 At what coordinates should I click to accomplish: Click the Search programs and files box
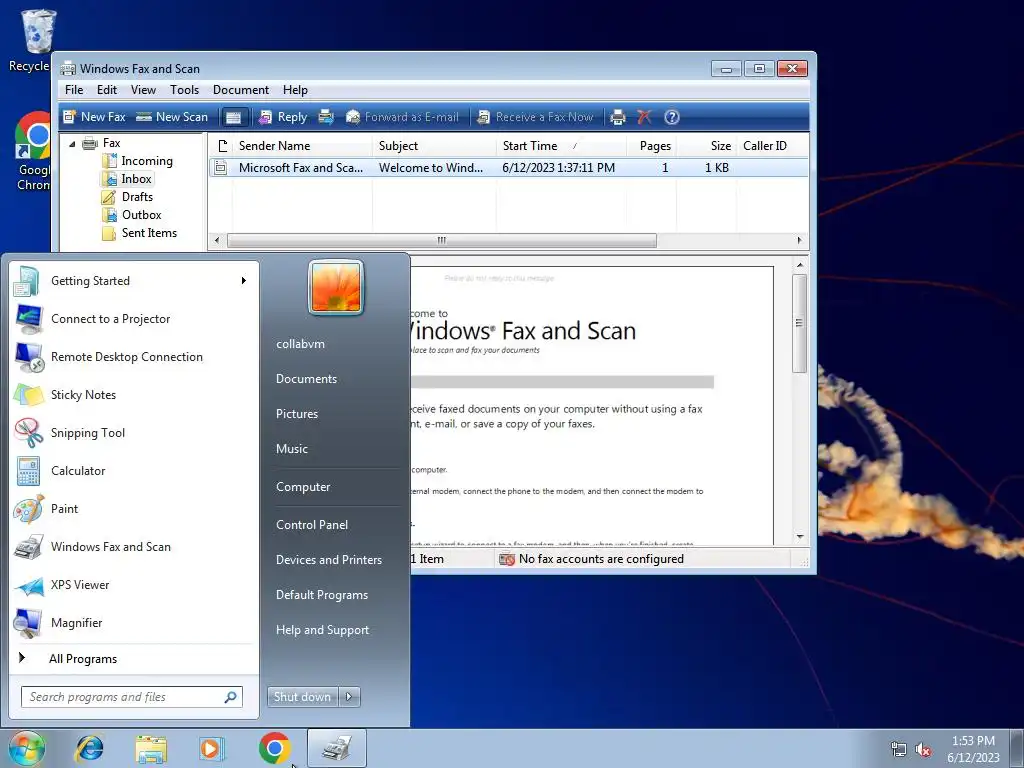tap(131, 697)
